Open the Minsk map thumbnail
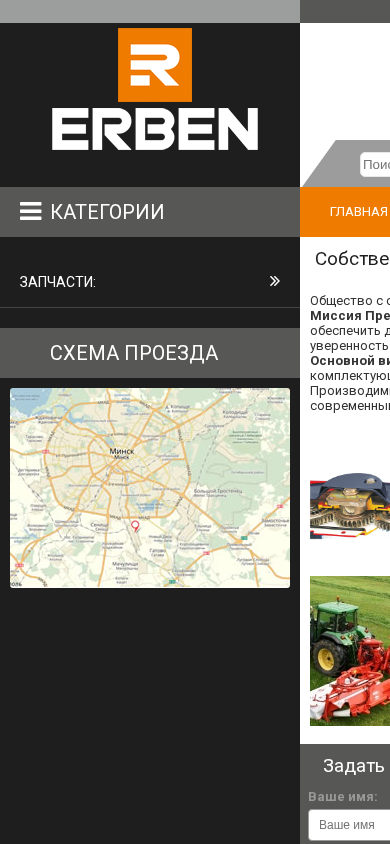Viewport: 390px width, 844px height. (150, 488)
